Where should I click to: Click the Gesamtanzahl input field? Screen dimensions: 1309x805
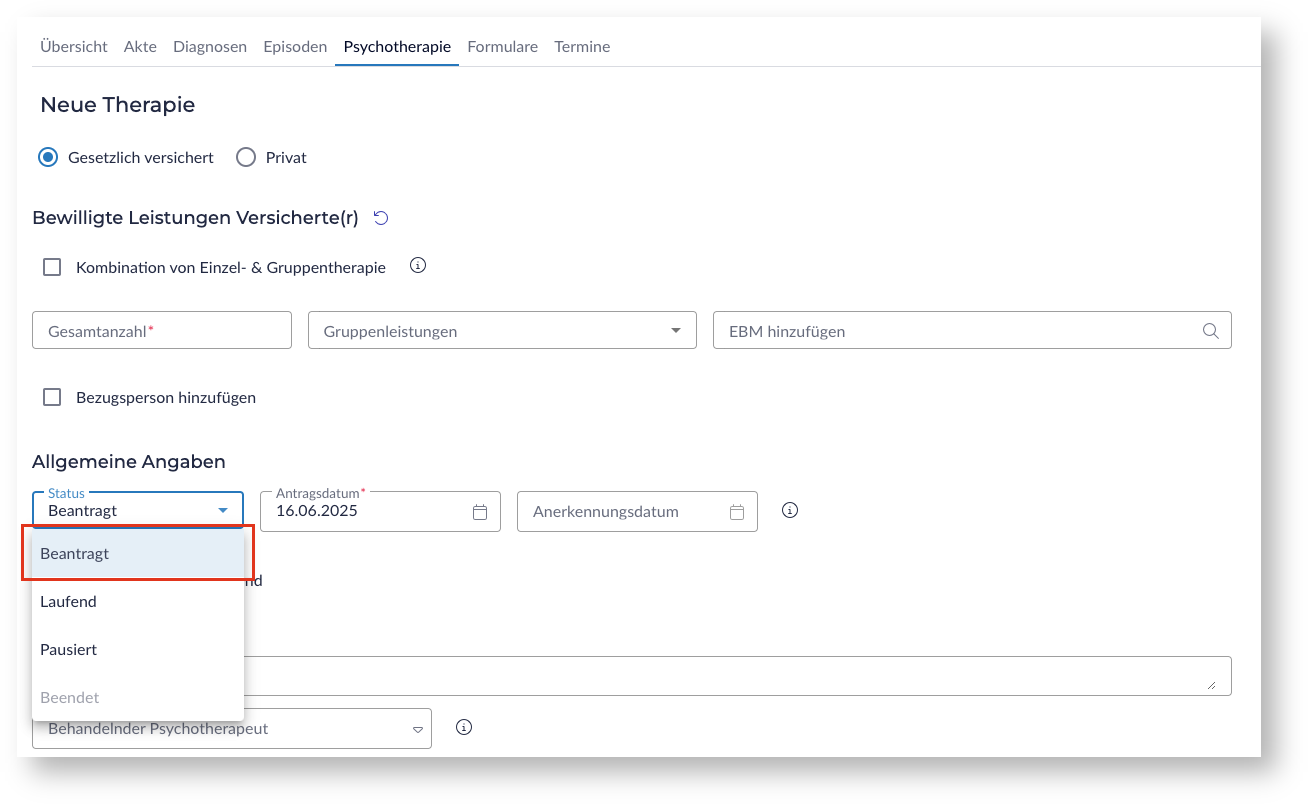click(x=162, y=331)
